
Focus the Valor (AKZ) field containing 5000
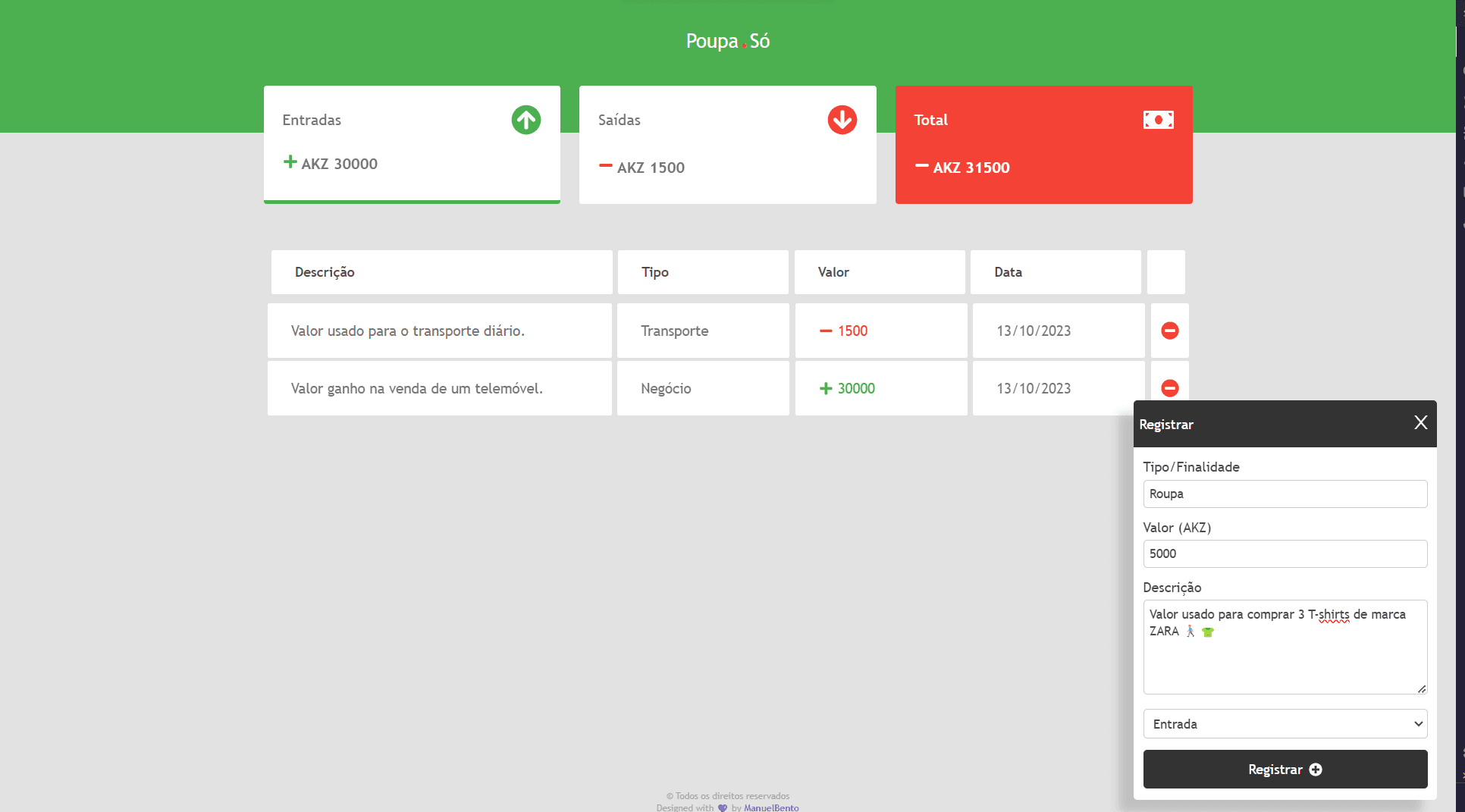1285,553
